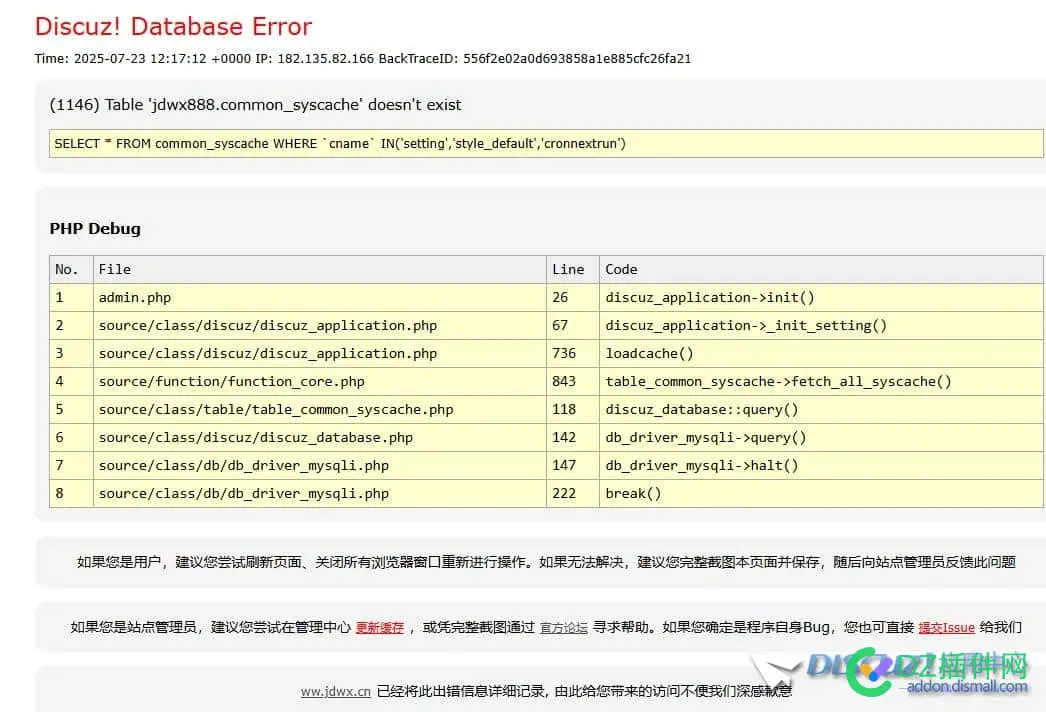Screen dimensions: 1046x712
Task: Open the 官方论坛 link
Action: 564,628
